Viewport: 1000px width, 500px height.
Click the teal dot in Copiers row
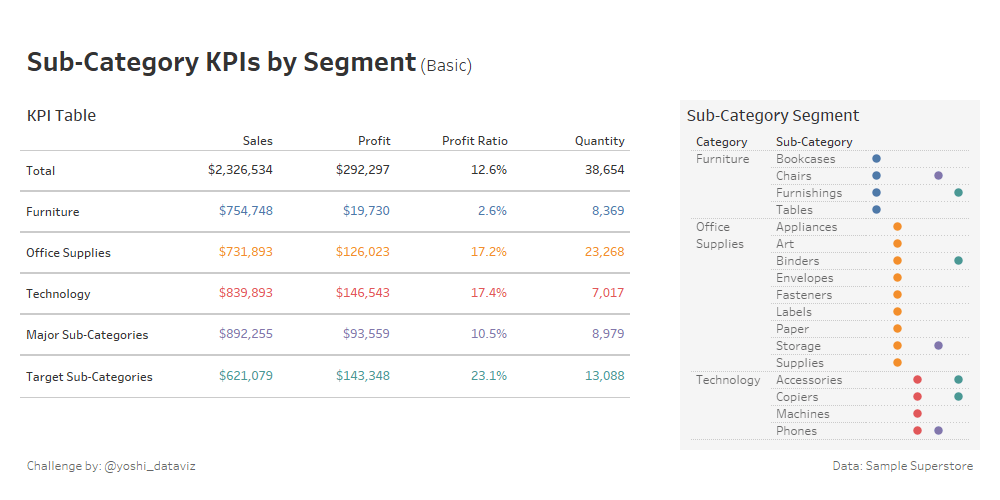[x=958, y=397]
